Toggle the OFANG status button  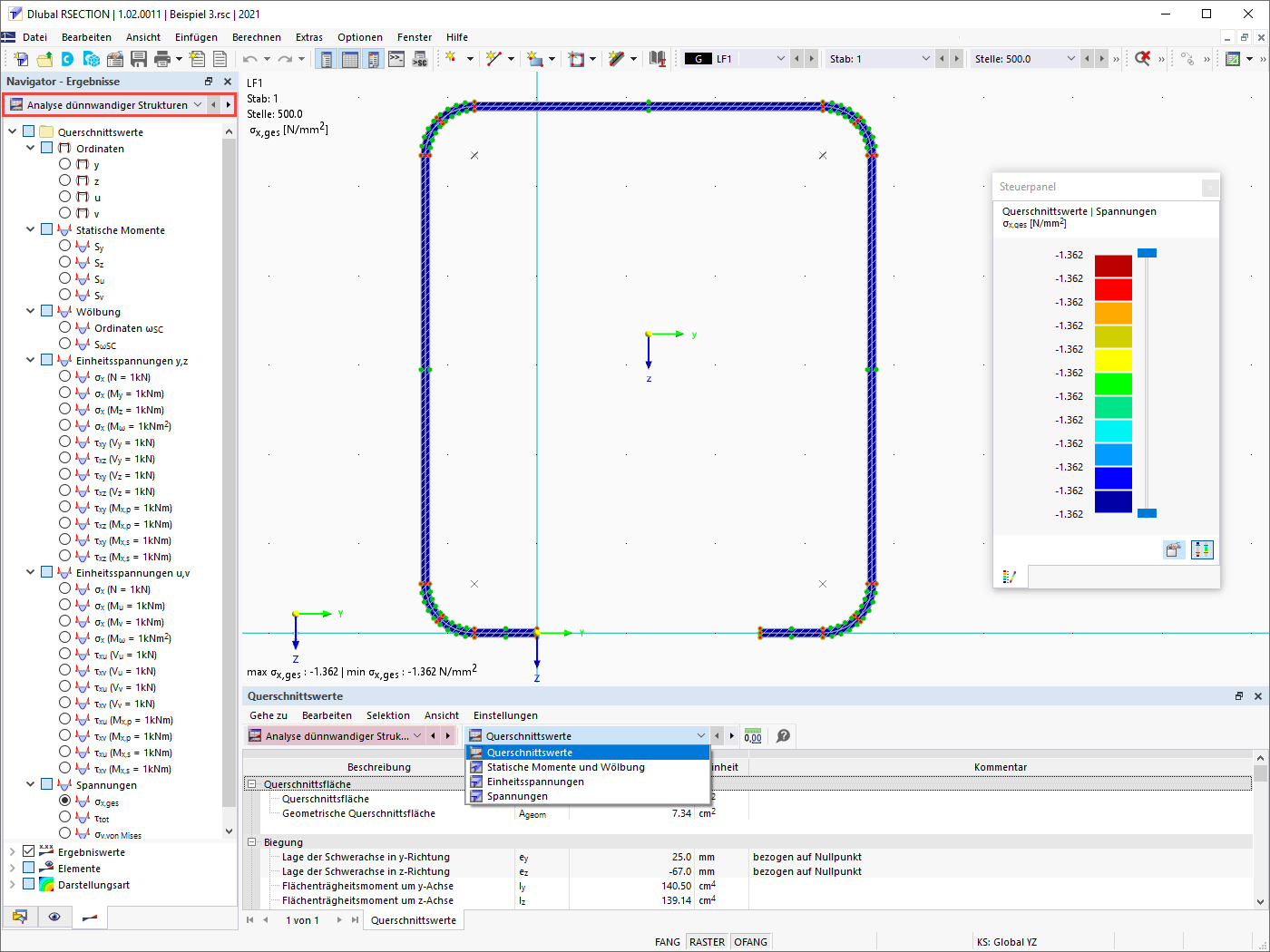[x=750, y=942]
